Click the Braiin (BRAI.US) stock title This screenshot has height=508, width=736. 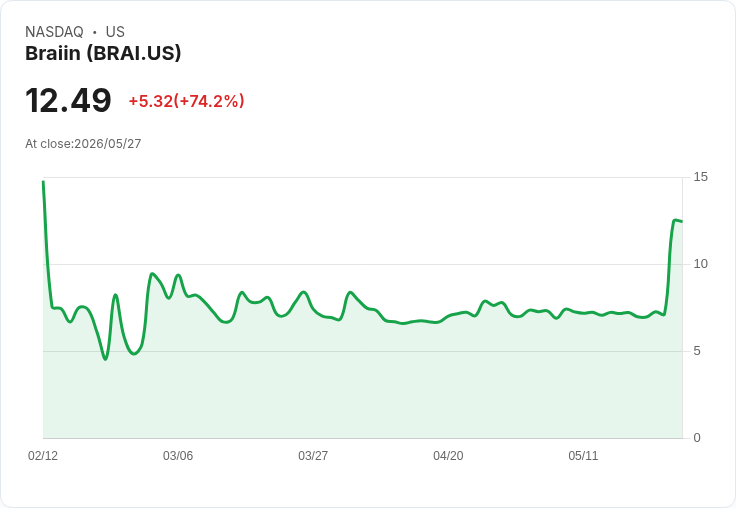103,54
